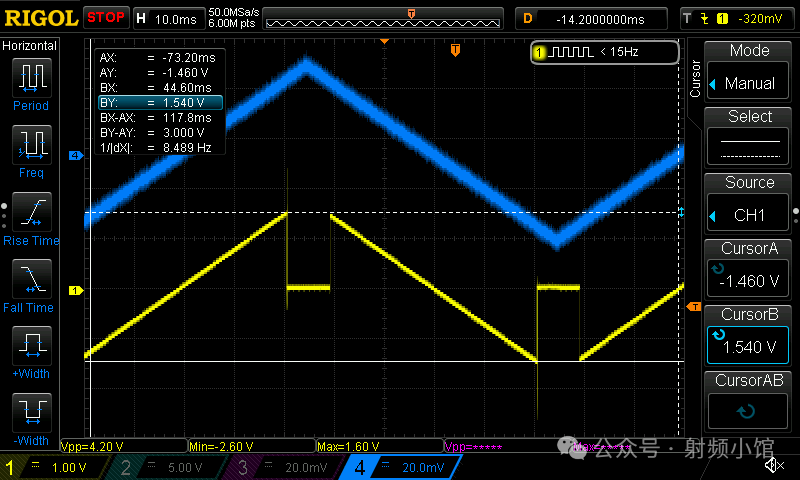The height and width of the screenshot is (480, 800).
Task: Select the Freq measurement icon
Action: (x=31, y=147)
